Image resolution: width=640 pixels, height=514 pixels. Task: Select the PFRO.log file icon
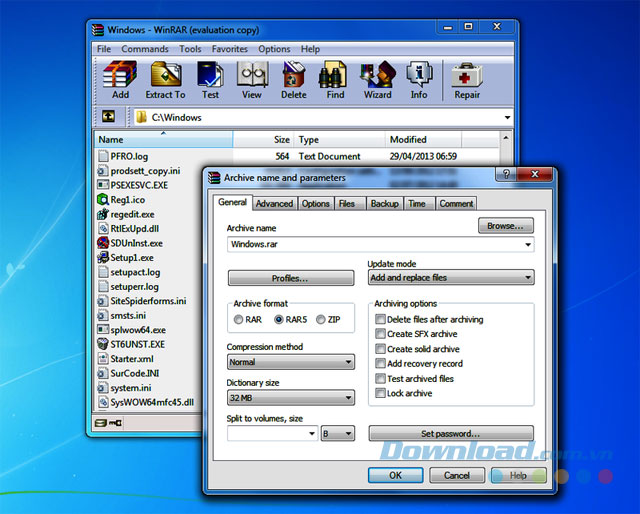pos(103,156)
